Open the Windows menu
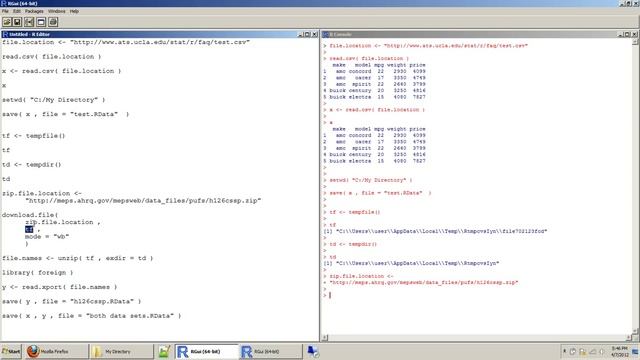The width and height of the screenshot is (640, 360). pyautogui.click(x=57, y=11)
